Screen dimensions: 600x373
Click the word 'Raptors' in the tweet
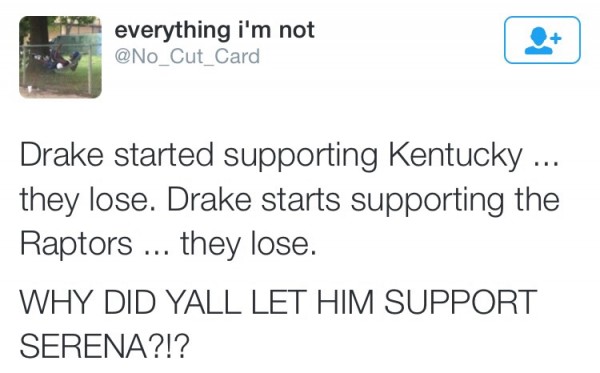[x=76, y=244]
